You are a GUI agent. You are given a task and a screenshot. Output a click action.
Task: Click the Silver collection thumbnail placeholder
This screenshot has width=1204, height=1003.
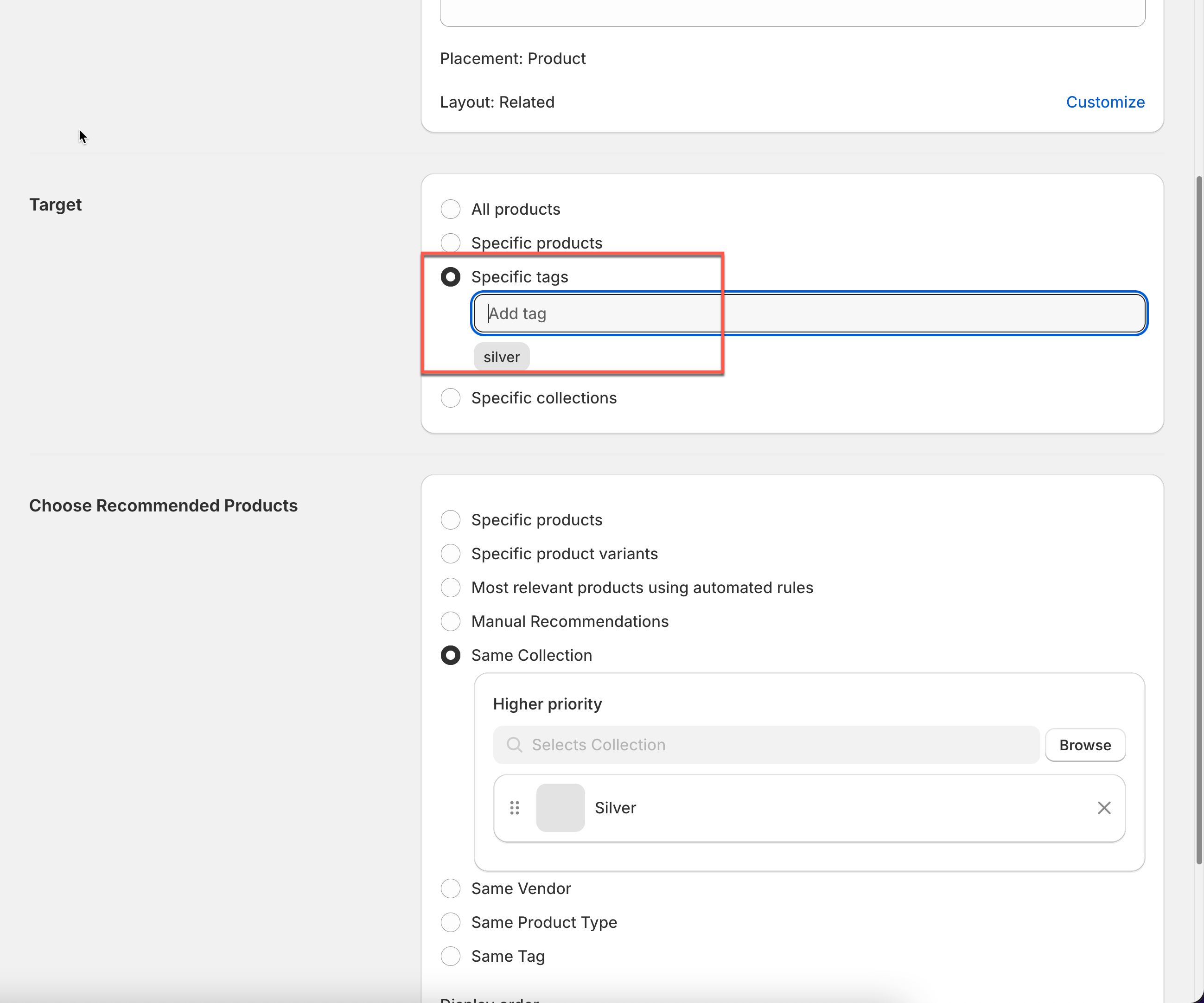[560, 807]
